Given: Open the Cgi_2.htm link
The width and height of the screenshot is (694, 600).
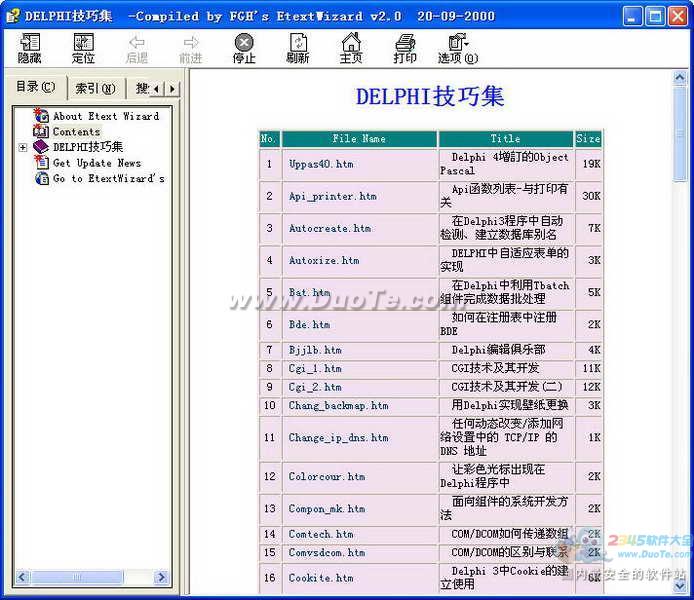Looking at the screenshot, I should point(315,387).
